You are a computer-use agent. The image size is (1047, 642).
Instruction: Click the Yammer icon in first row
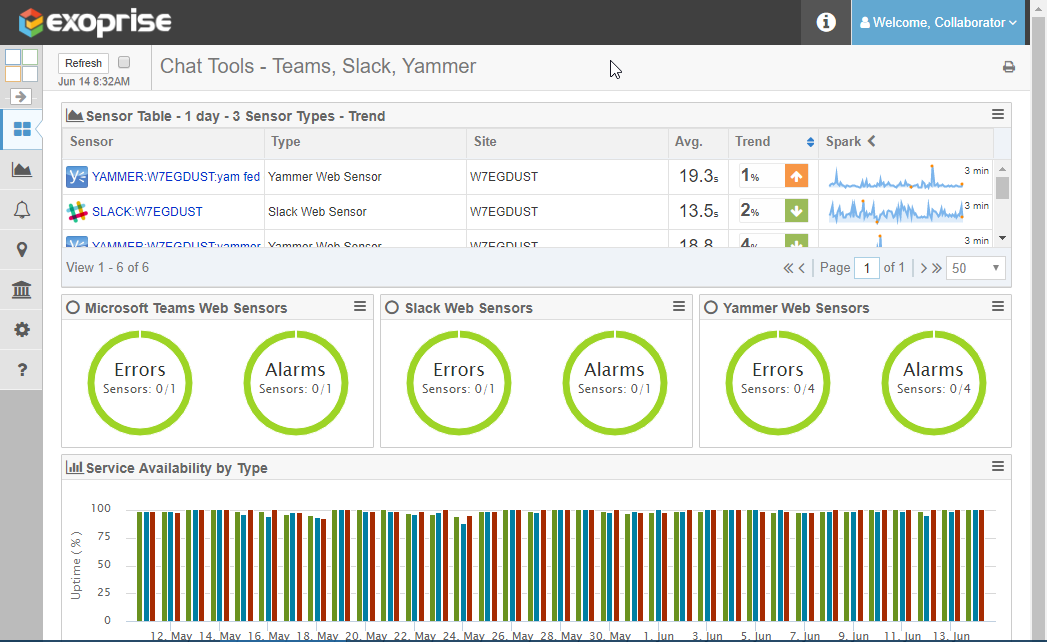(x=77, y=177)
